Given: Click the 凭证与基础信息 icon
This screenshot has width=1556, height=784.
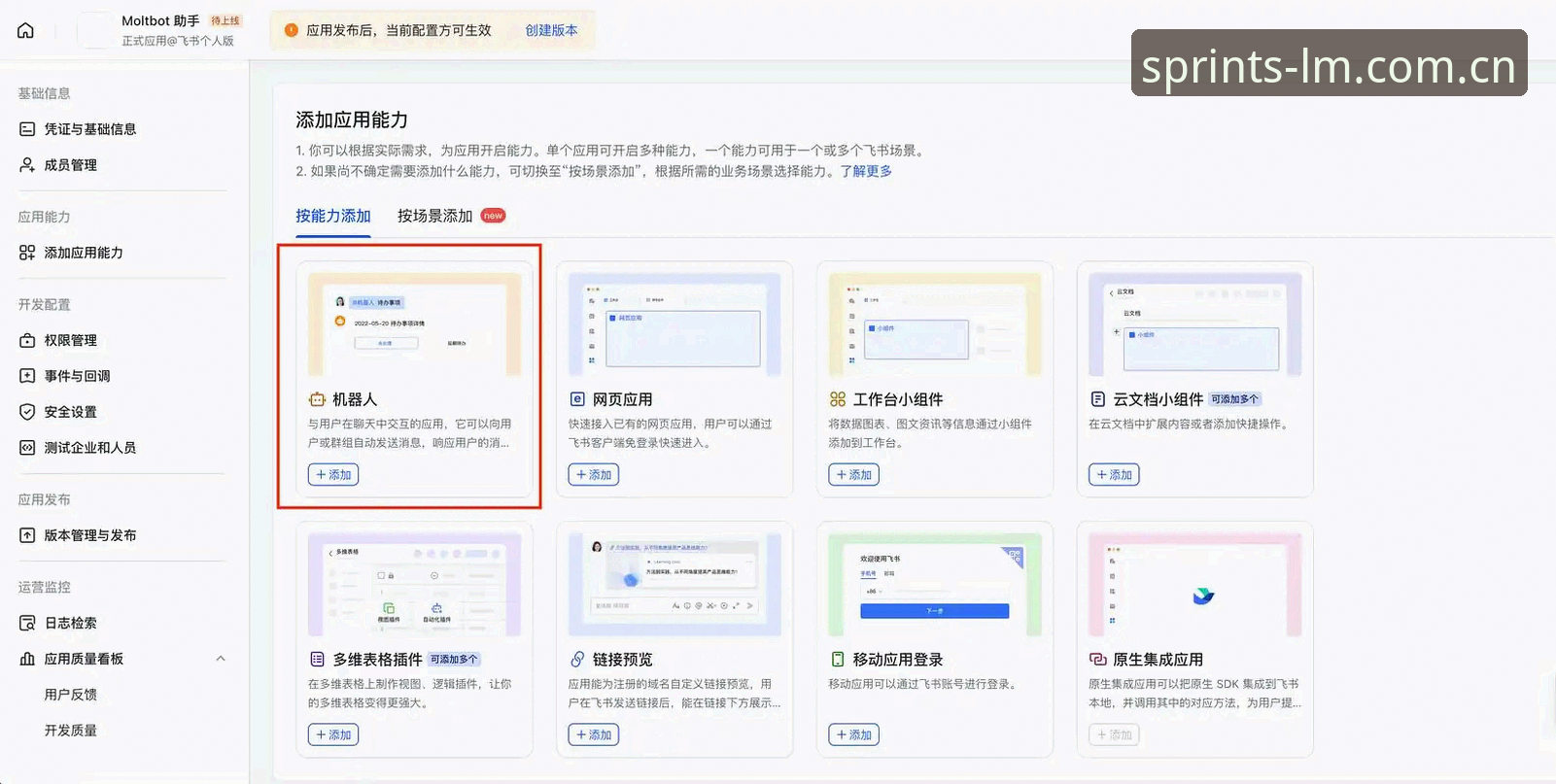Looking at the screenshot, I should click(27, 129).
